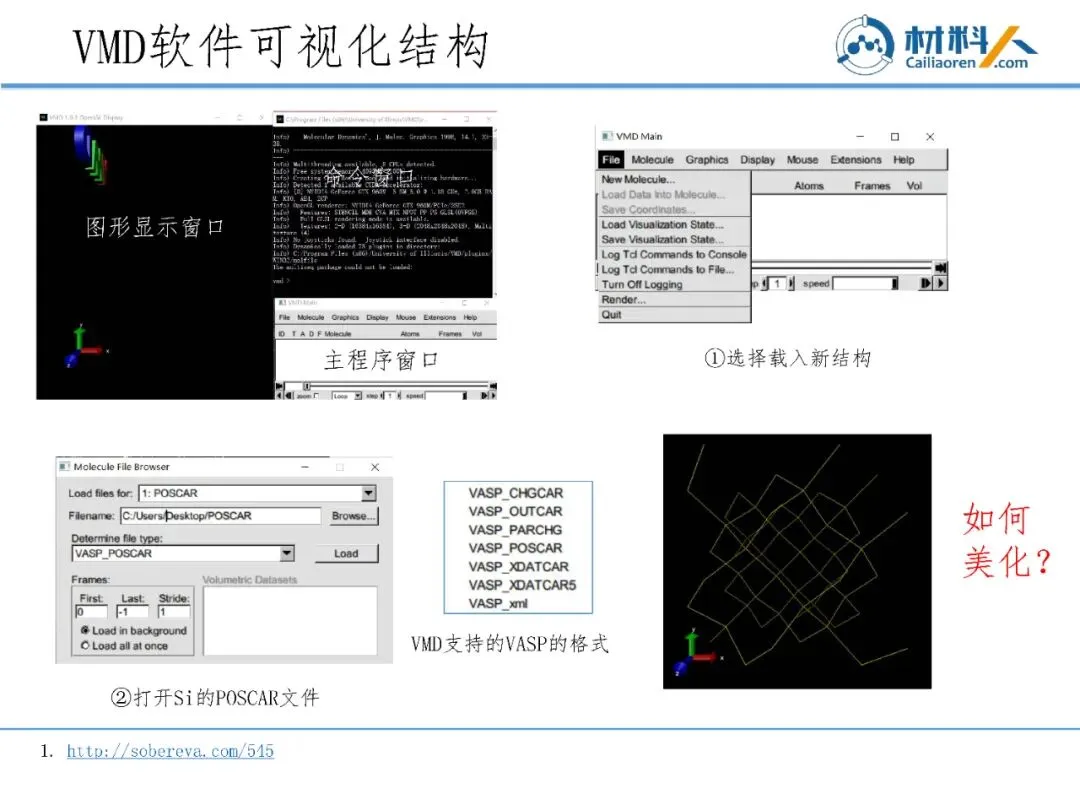
Task: Select Log Tcl Commands to Console
Action: click(674, 255)
